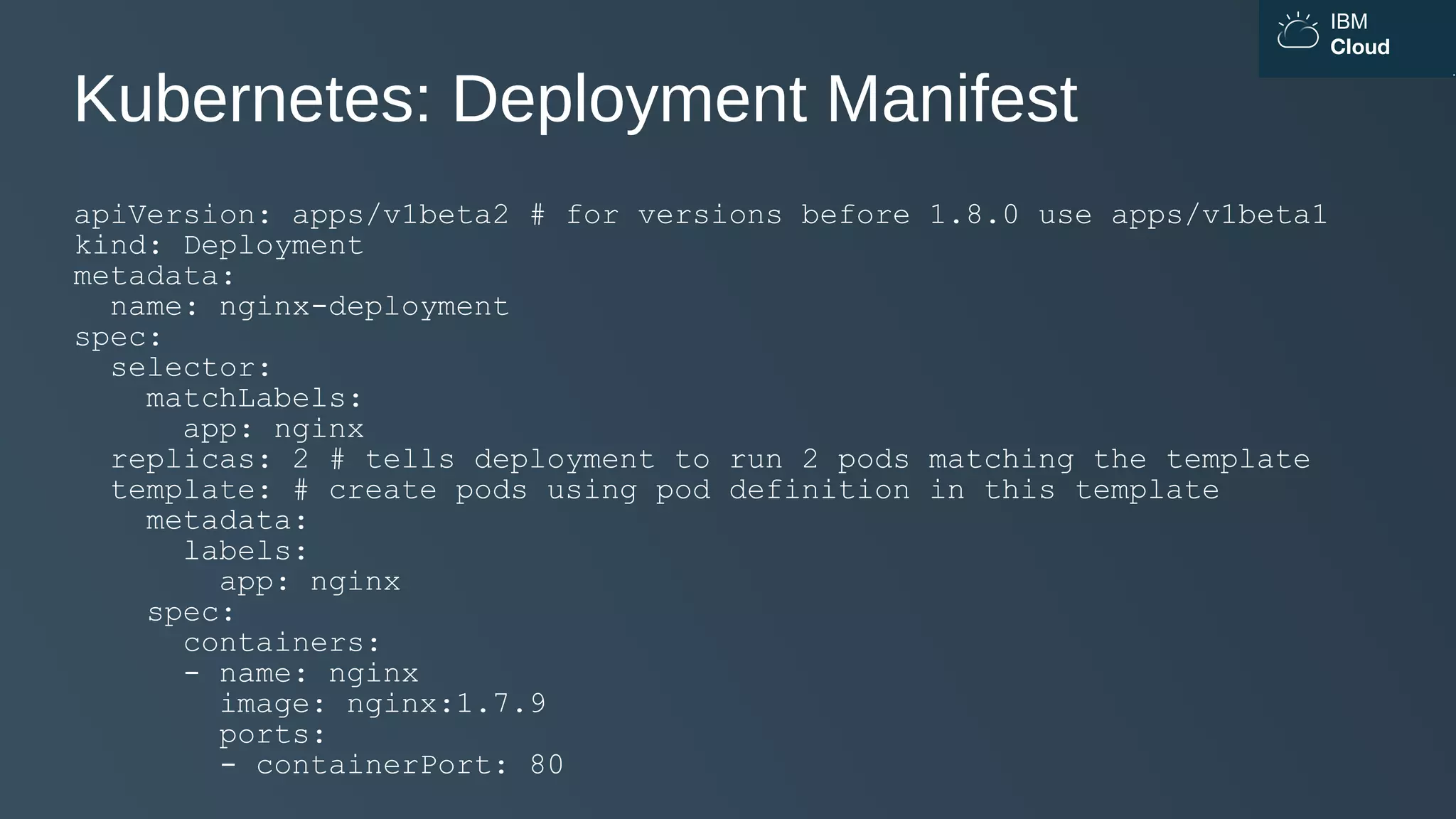Click the 'matchLabels:' line
Screen dimensions: 1456x819
[254, 398]
